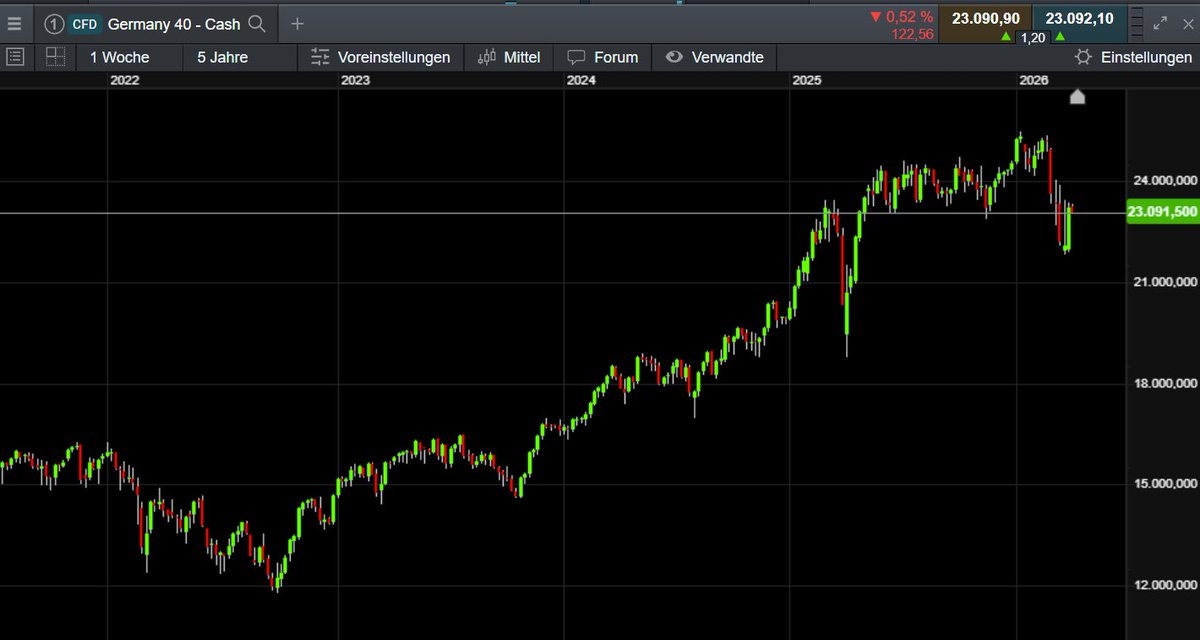Open the stacked-lines menu beside the buy price
The width and height of the screenshot is (1200, 640).
(x=1139, y=23)
